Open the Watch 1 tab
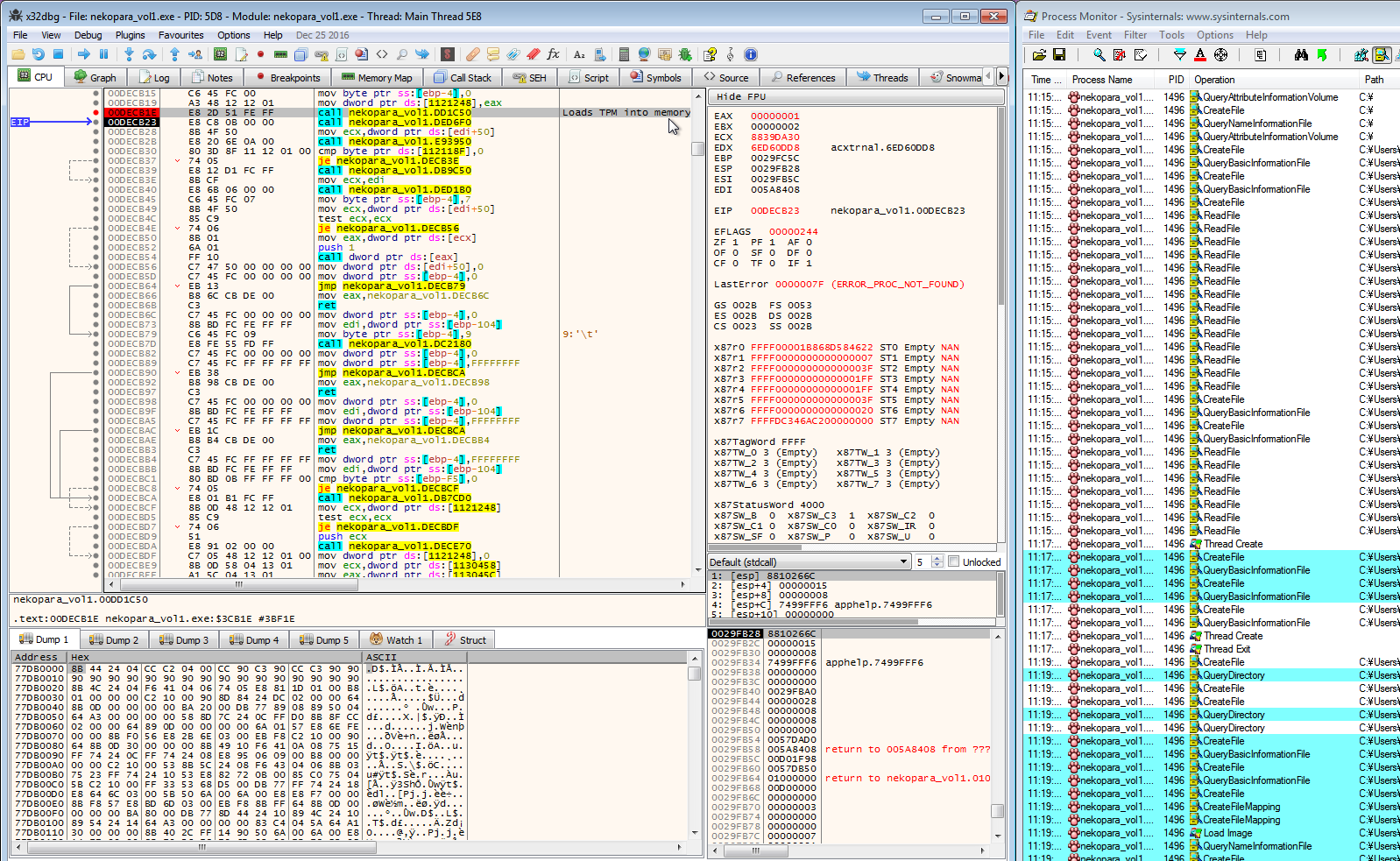This screenshot has height=861, width=1400. click(x=396, y=639)
